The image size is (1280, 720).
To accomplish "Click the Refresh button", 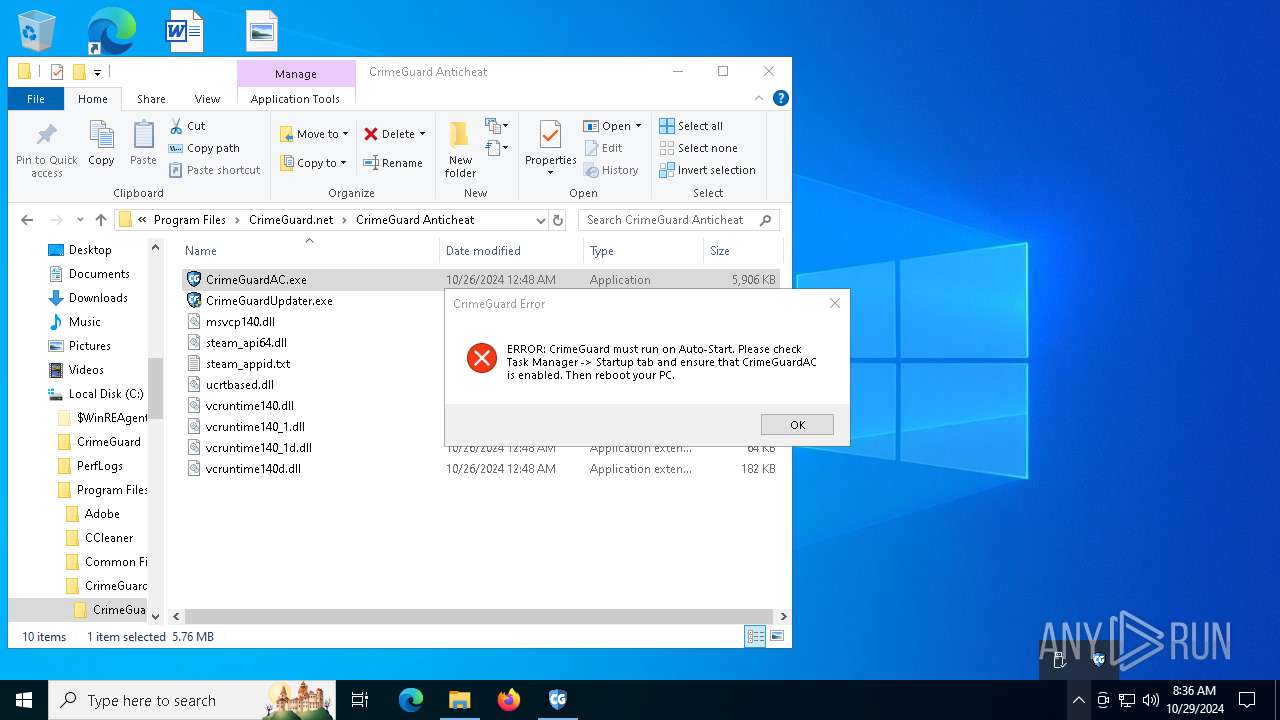I will [x=558, y=220].
